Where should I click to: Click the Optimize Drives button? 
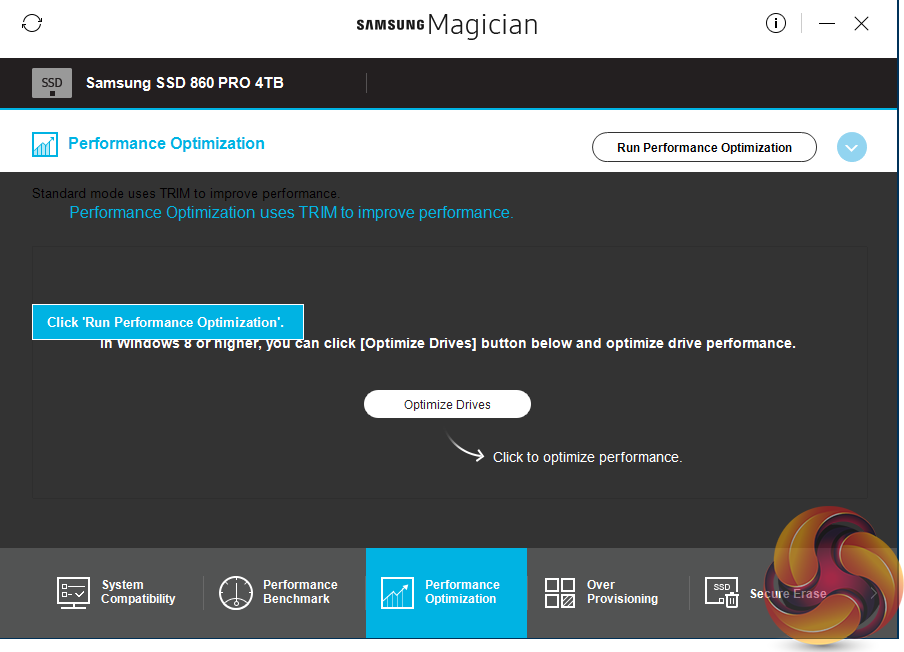pyautogui.click(x=447, y=405)
